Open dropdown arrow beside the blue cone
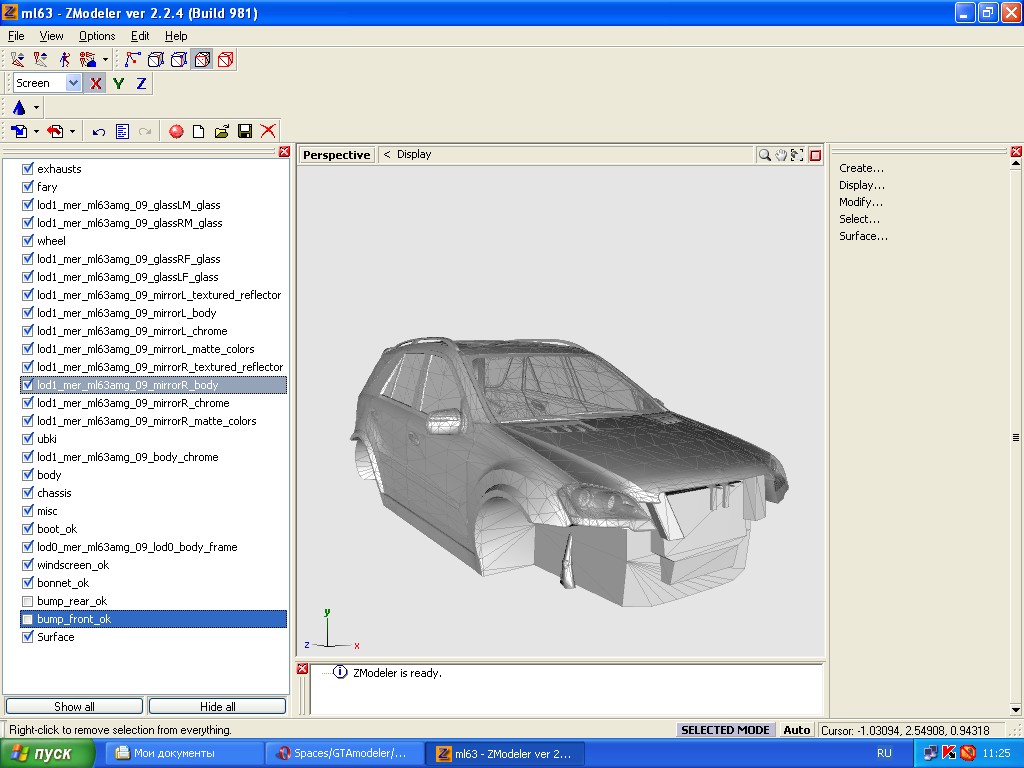Screen dimensions: 1024x768 click(x=37, y=108)
